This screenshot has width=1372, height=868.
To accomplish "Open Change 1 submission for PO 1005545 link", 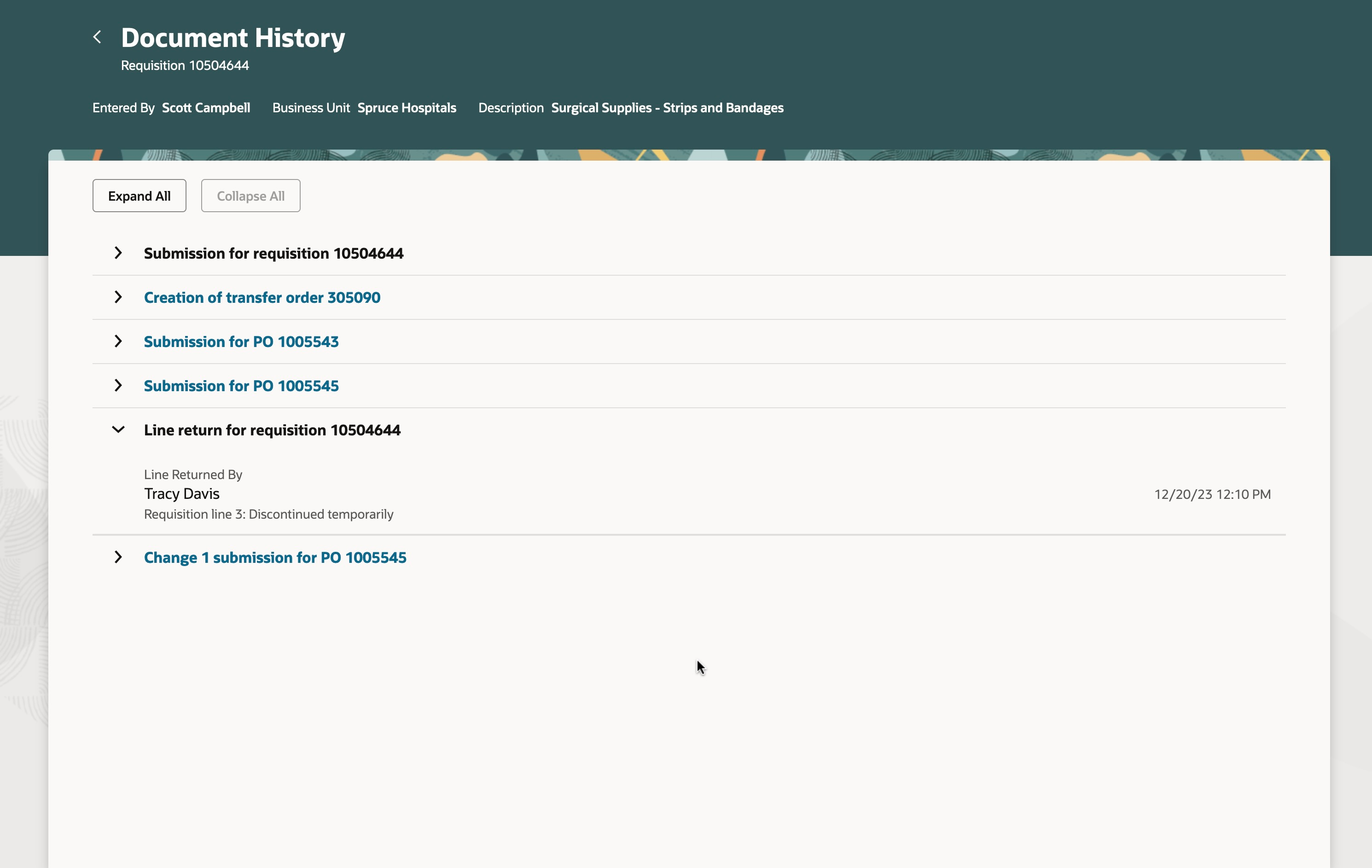I will 274,557.
